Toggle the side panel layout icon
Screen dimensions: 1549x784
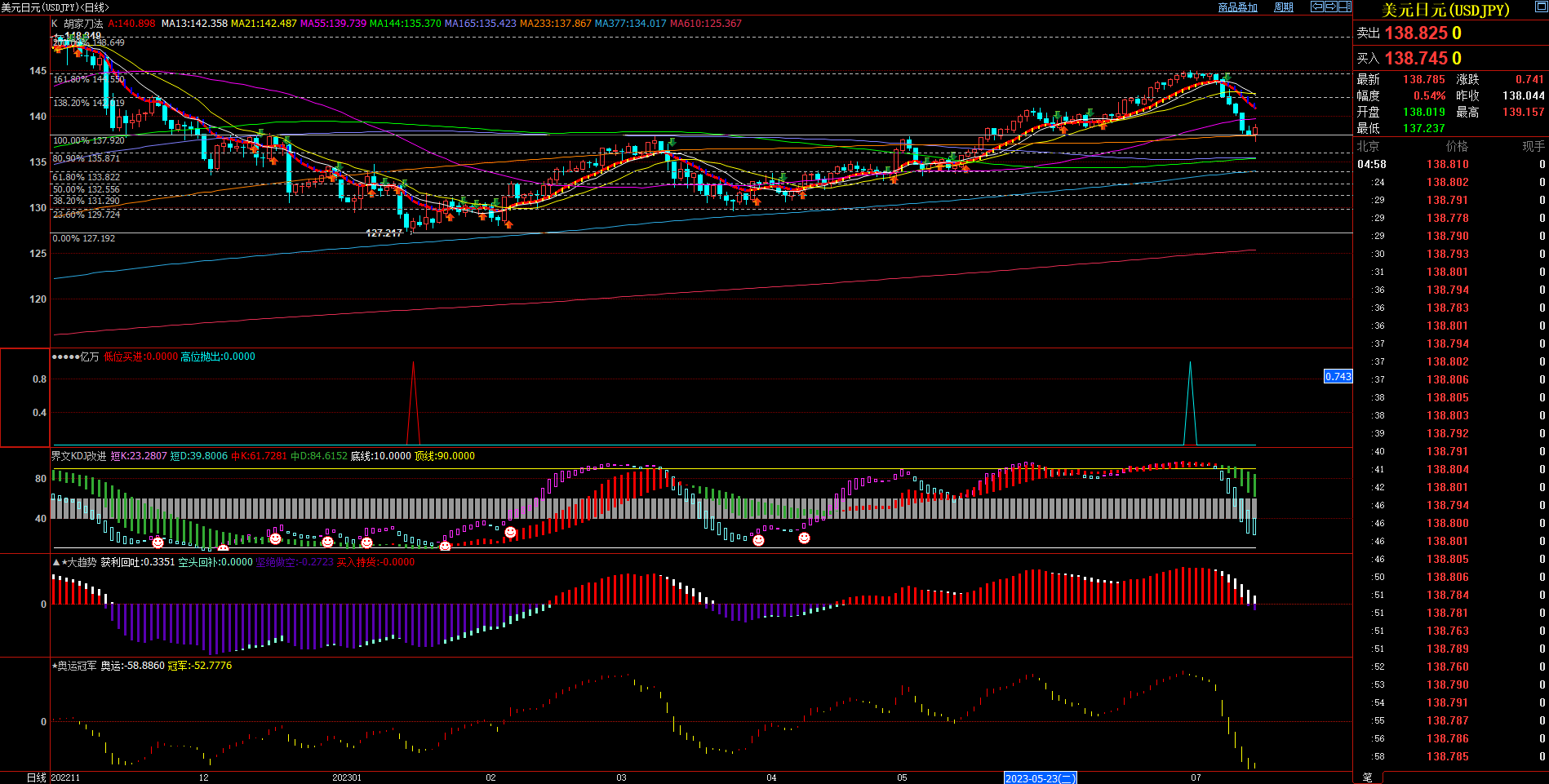[x=1344, y=7]
